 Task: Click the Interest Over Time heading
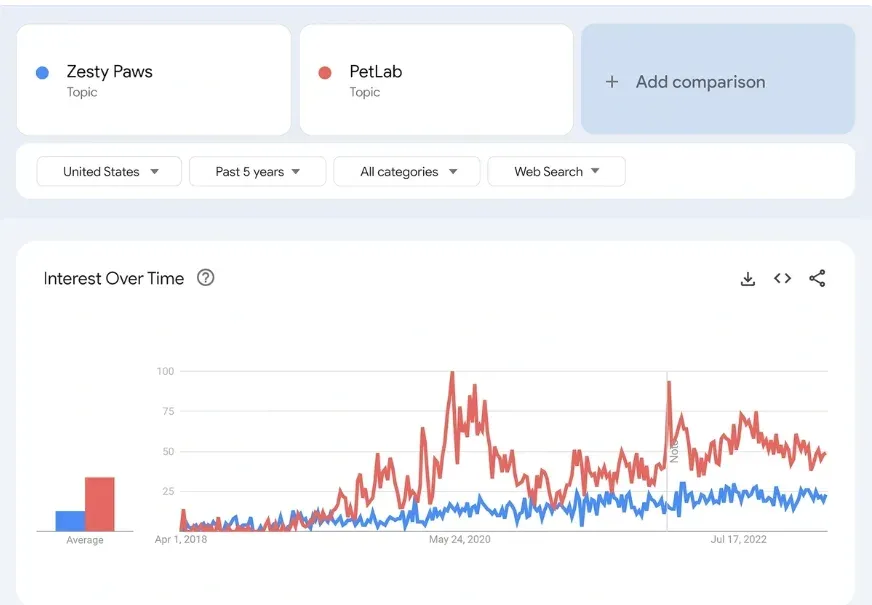[x=113, y=279]
